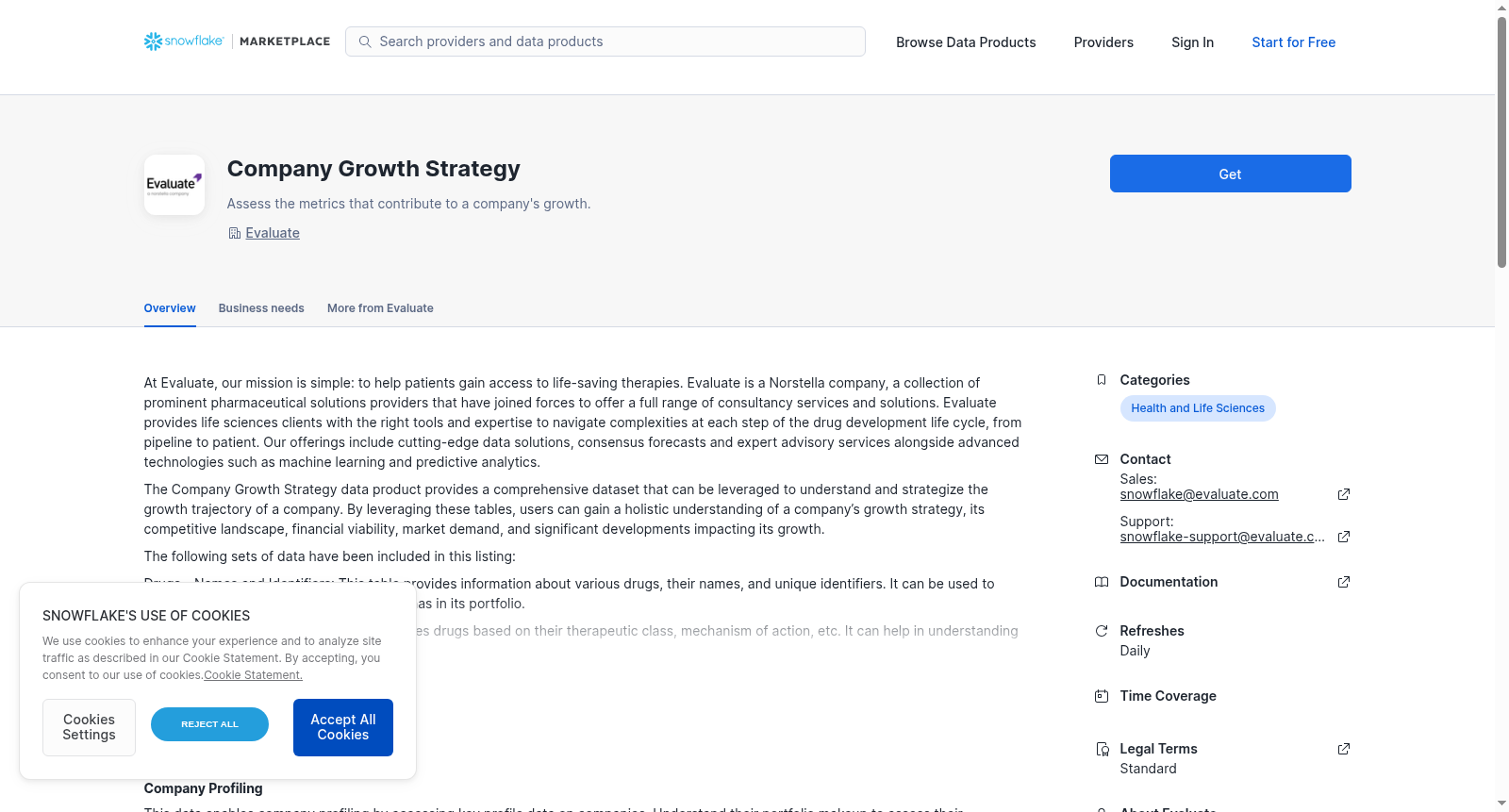1509x812 pixels.
Task: Click Start for Free link
Action: pyautogui.click(x=1293, y=42)
